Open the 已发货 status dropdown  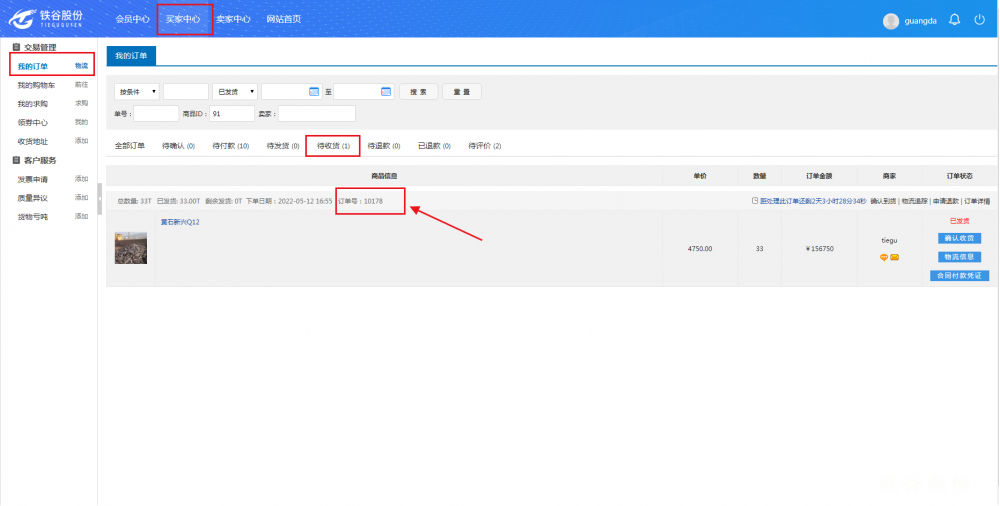click(x=235, y=91)
